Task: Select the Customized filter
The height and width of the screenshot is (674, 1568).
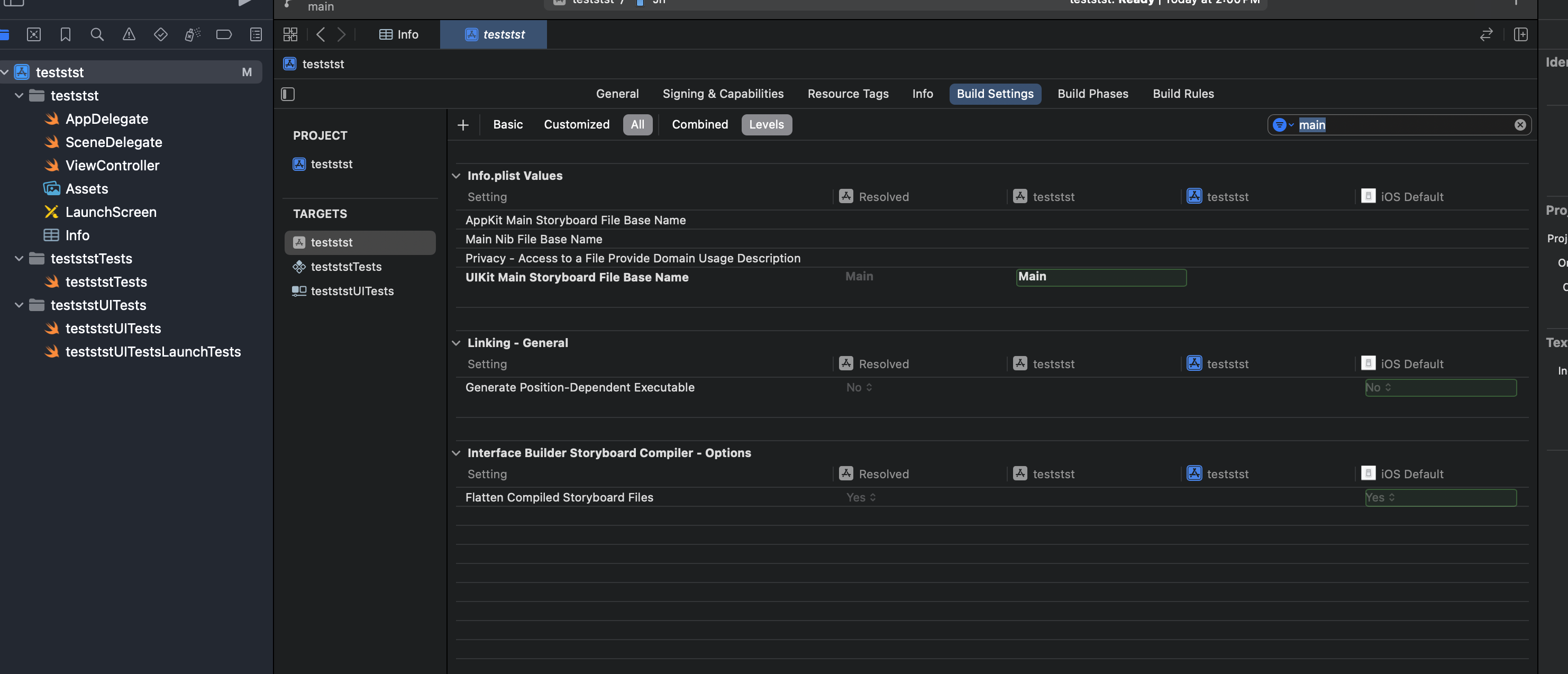Action: click(577, 124)
